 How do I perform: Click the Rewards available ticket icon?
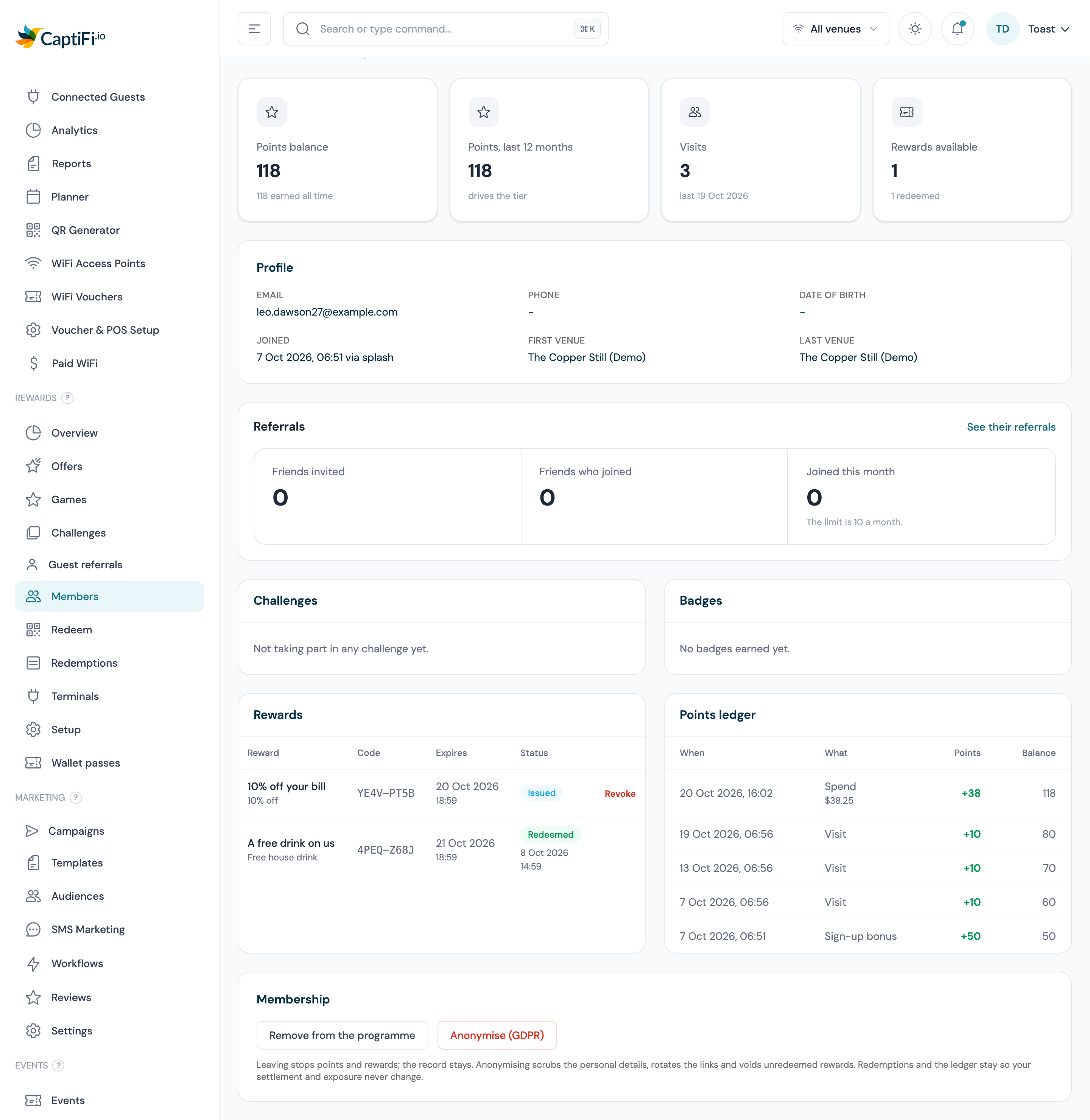coord(906,112)
